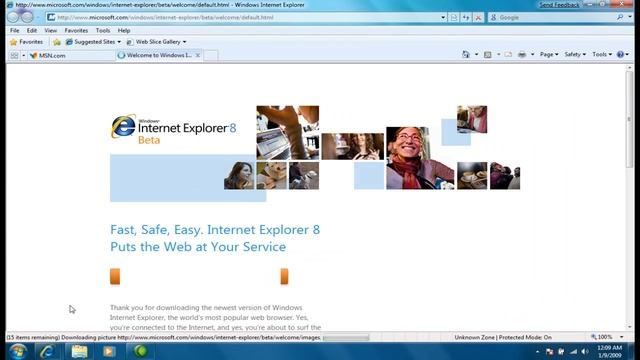This screenshot has width=640, height=360.
Task: Click Action Center flag tray icon
Action: [549, 351]
